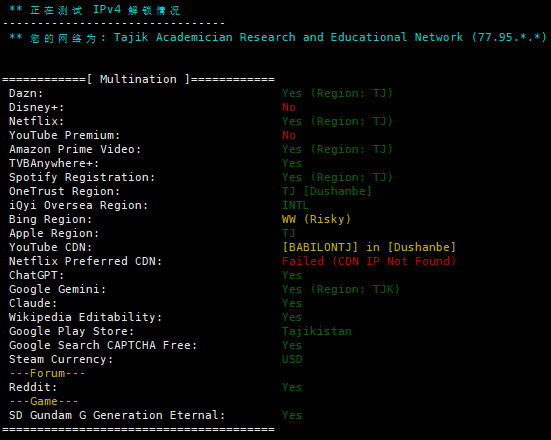Click the '---Game---' subsection header
Viewport: 551px width, 440px height.
tap(44, 401)
